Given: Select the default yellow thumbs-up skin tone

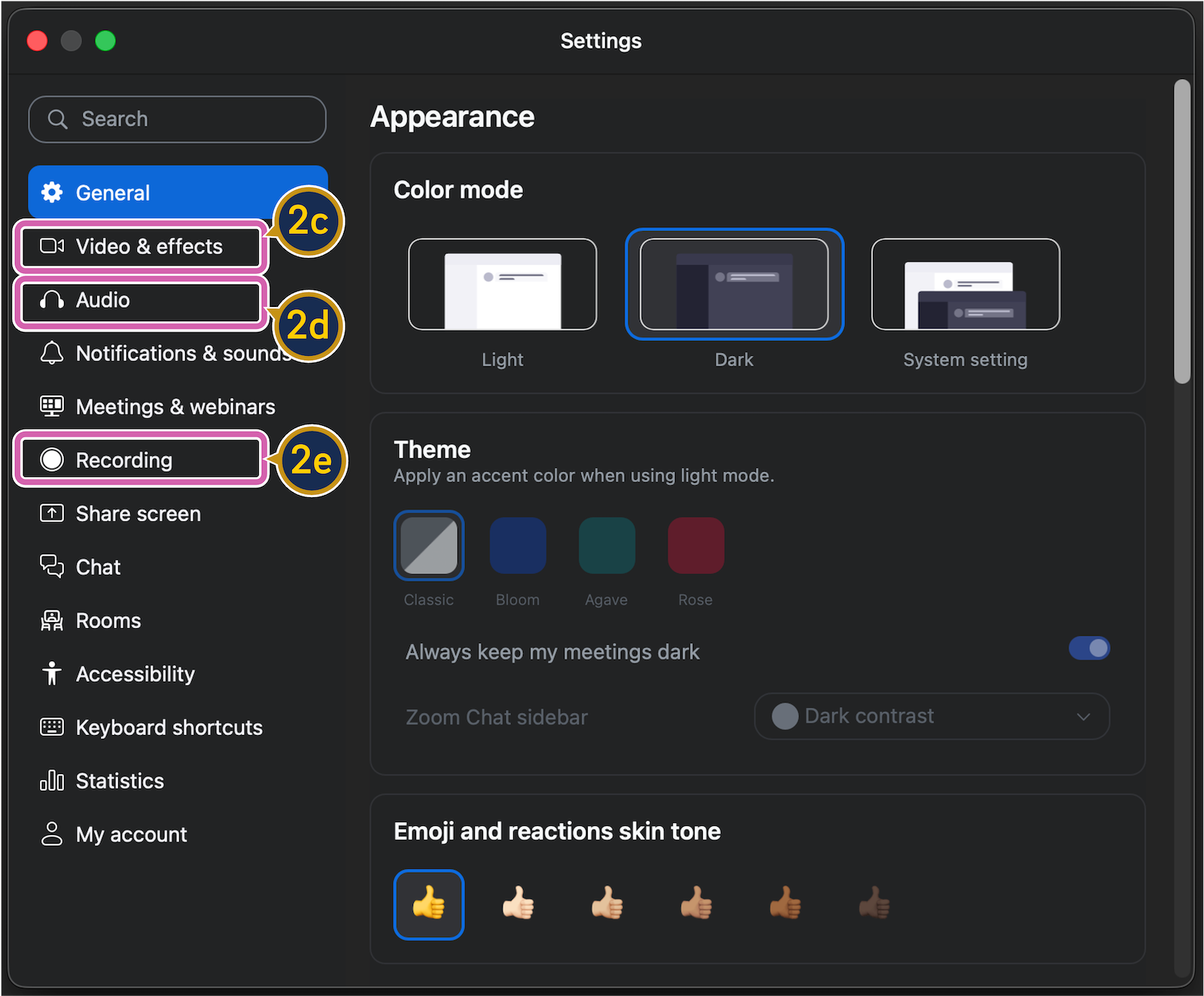Looking at the screenshot, I should pos(429,904).
